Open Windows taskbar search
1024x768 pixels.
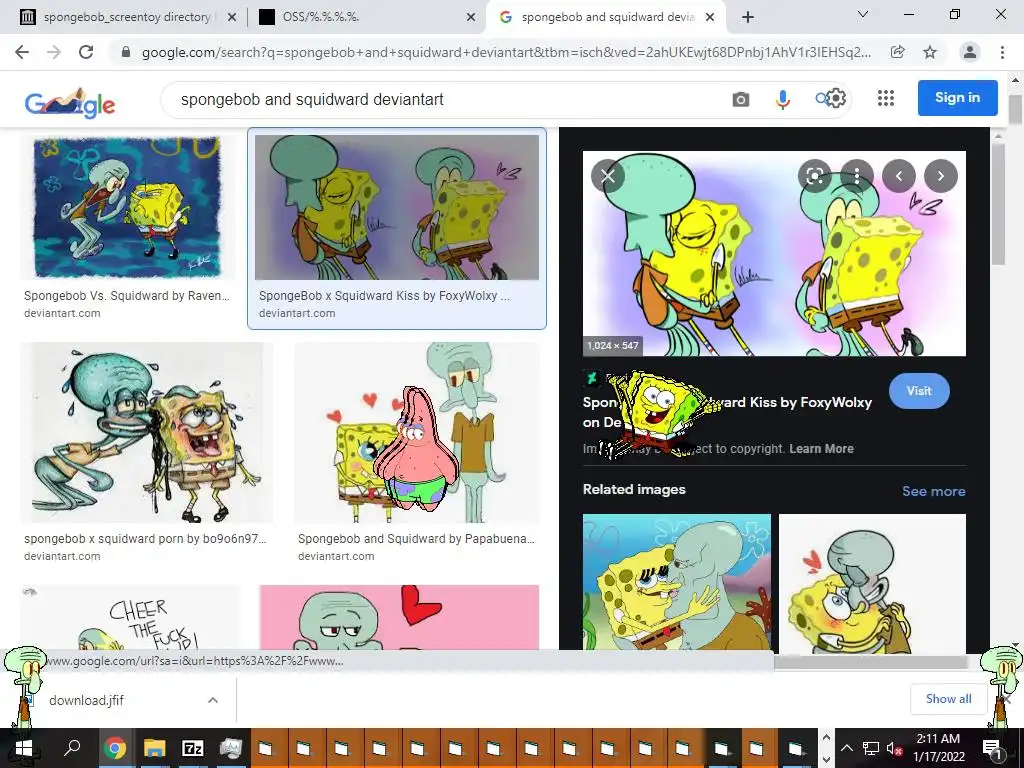[72, 748]
